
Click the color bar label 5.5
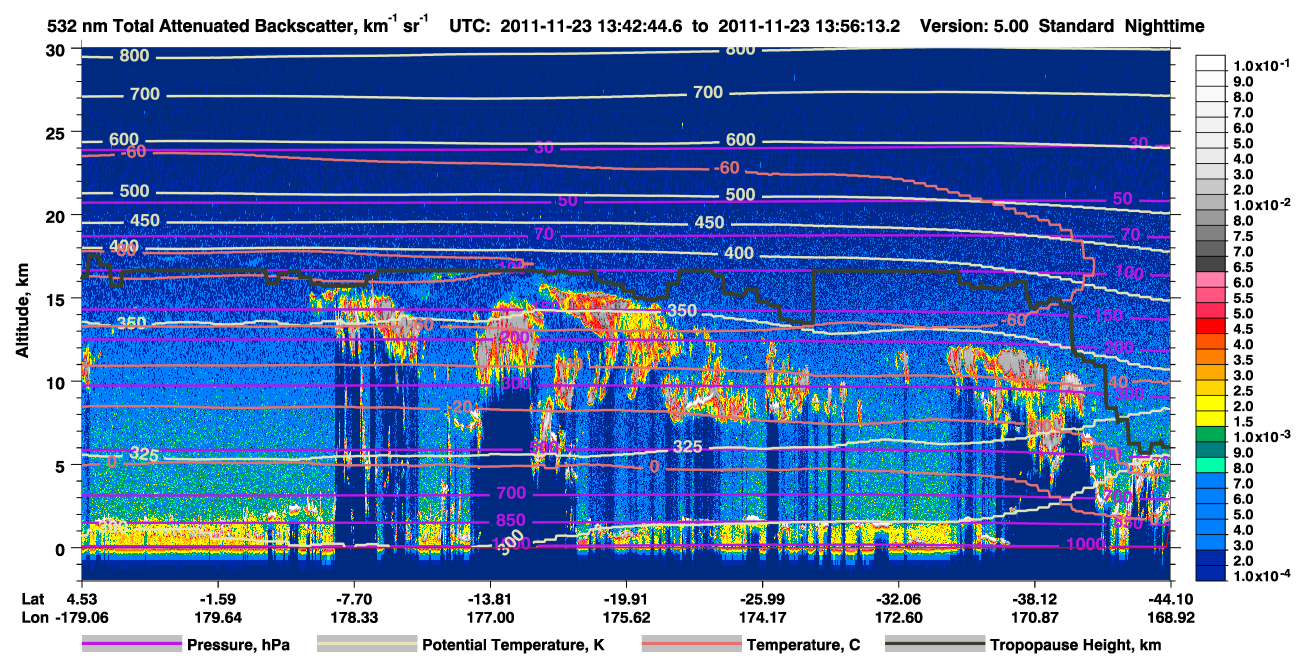[1245, 298]
